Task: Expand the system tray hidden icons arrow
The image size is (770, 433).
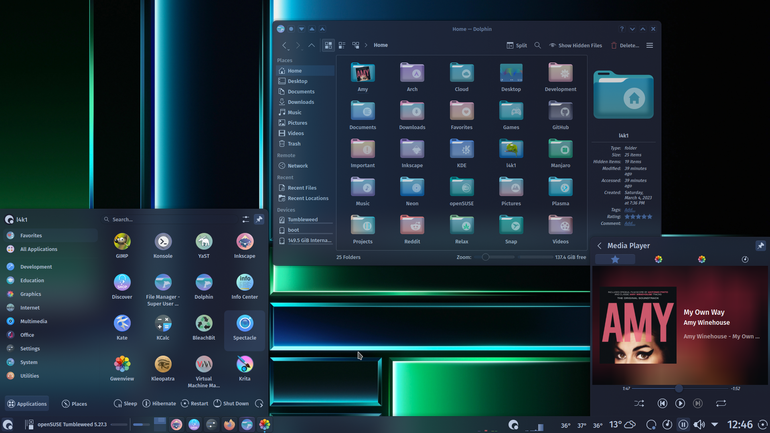Action: click(x=715, y=425)
